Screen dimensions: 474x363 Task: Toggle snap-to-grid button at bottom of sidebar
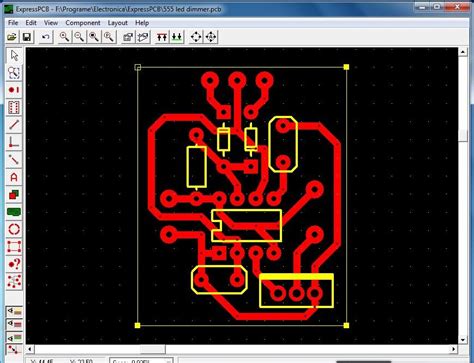click(14, 349)
